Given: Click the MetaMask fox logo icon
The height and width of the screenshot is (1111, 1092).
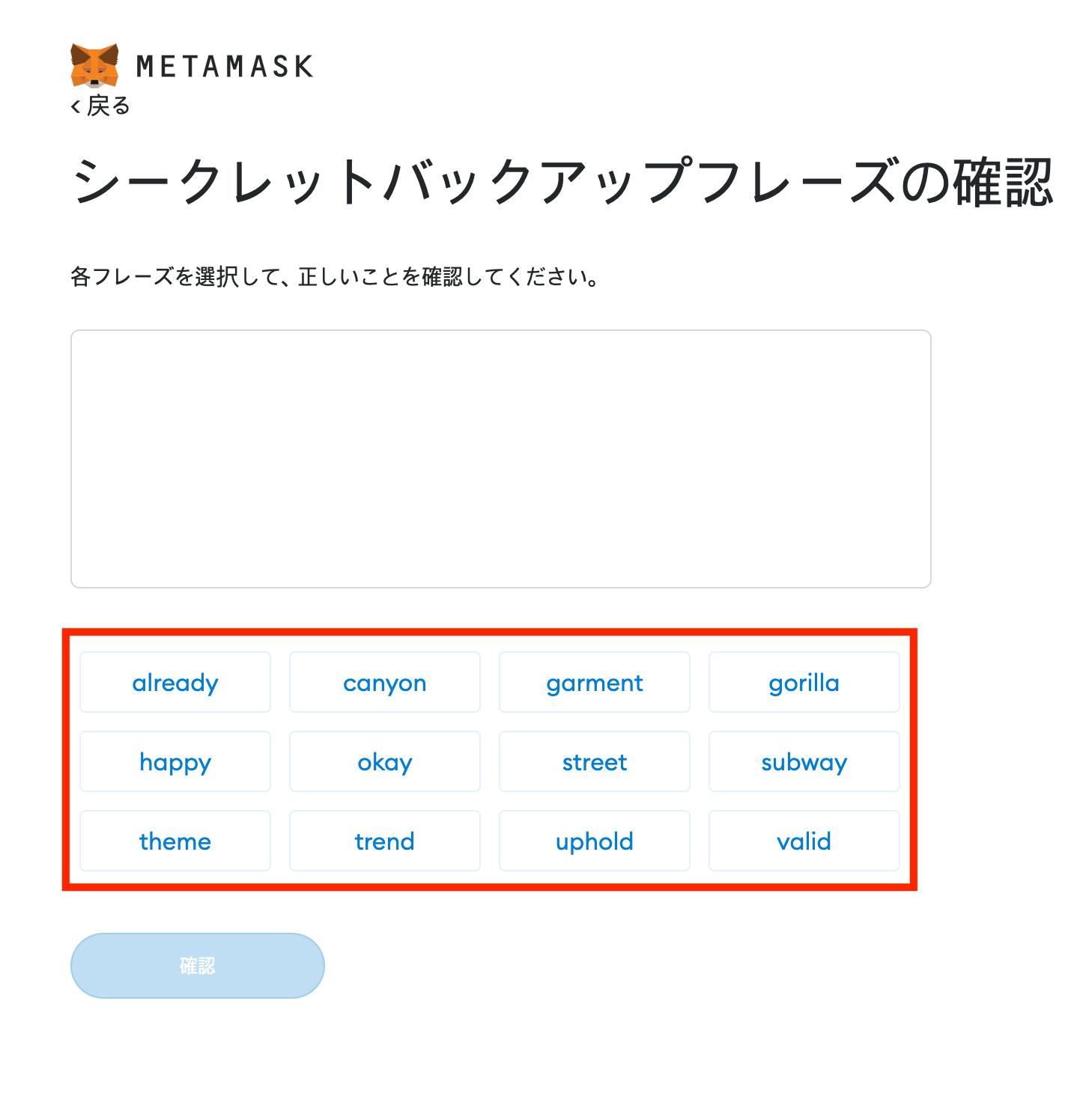Looking at the screenshot, I should click(x=94, y=65).
